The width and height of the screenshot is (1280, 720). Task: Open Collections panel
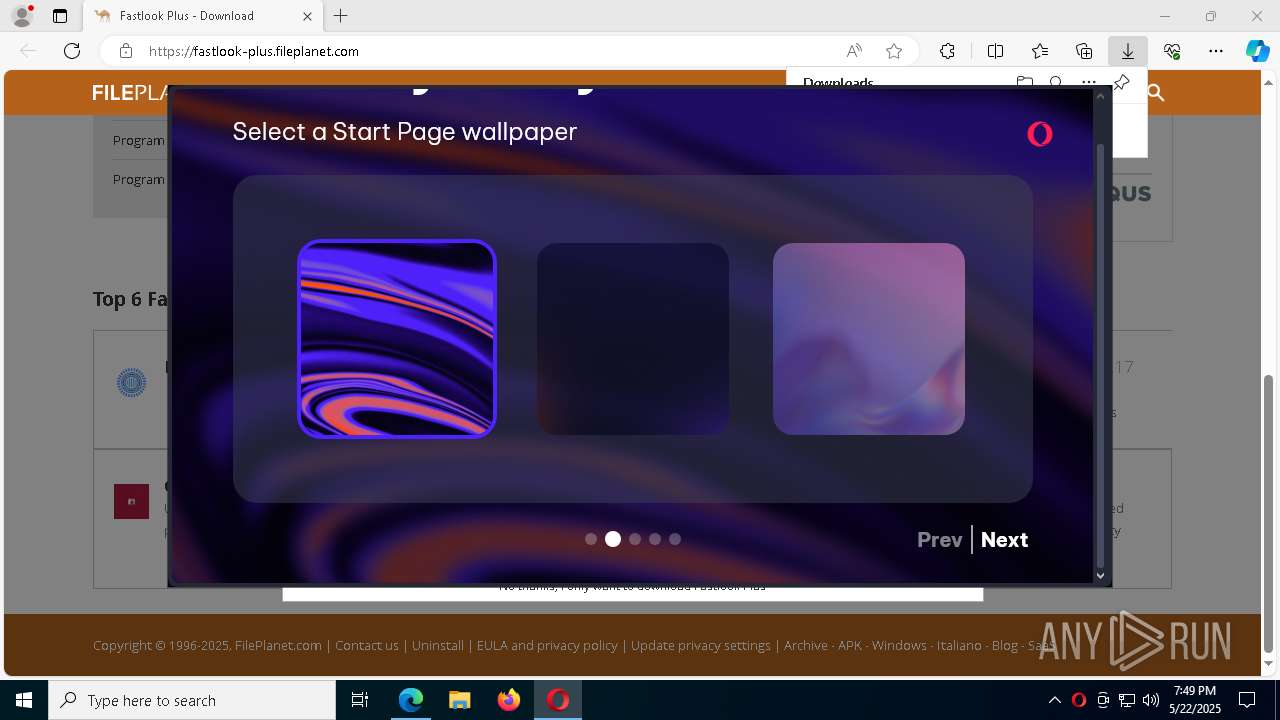1084,51
